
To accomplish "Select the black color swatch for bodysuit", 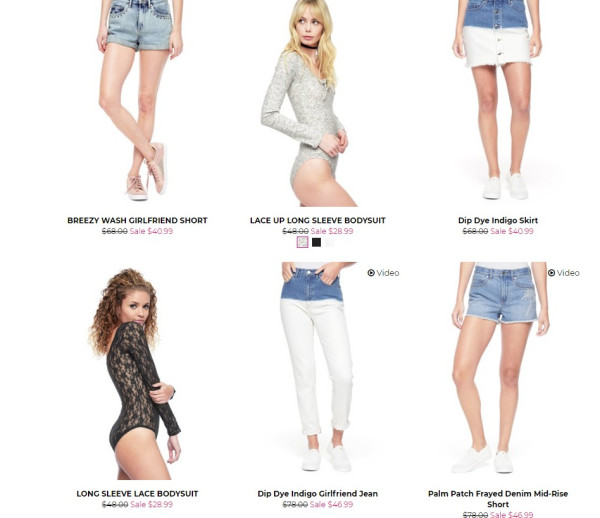I will pos(316,242).
